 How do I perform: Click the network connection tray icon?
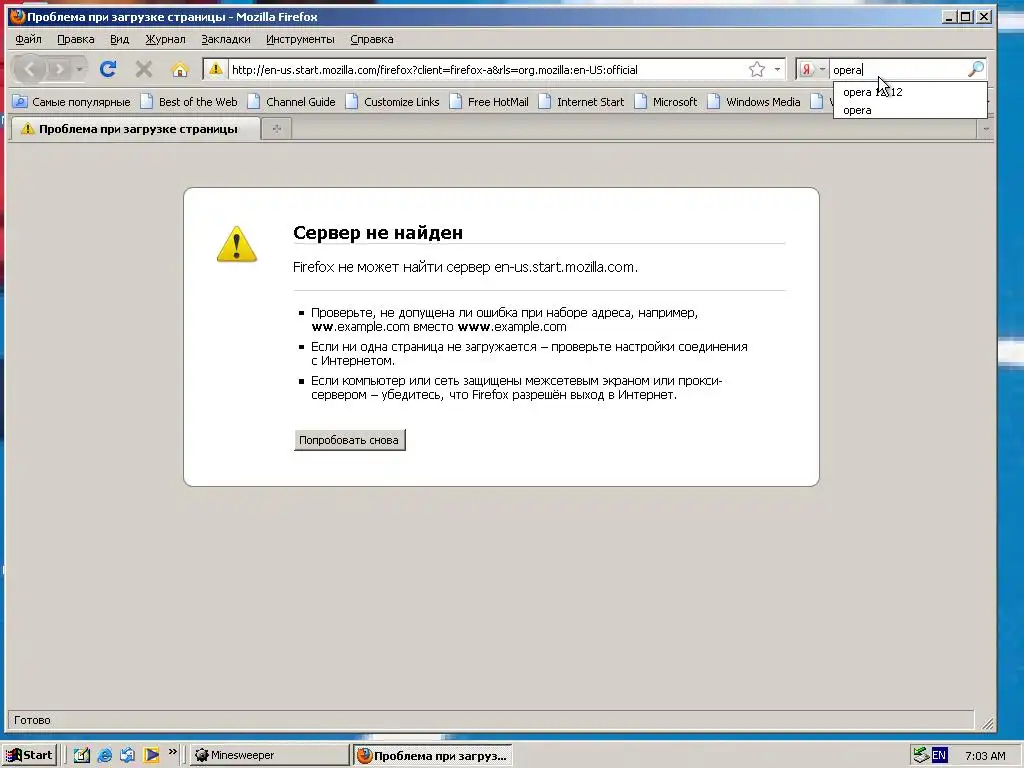(921, 755)
